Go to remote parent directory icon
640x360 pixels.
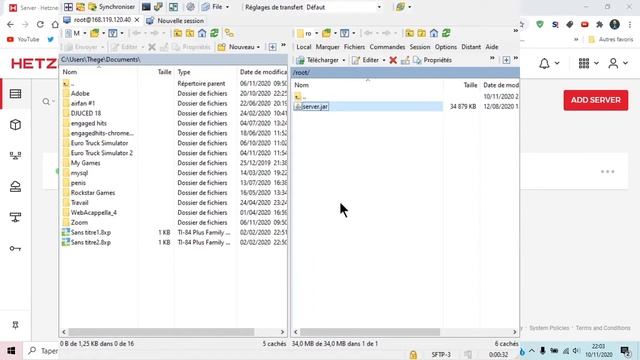pos(409,33)
